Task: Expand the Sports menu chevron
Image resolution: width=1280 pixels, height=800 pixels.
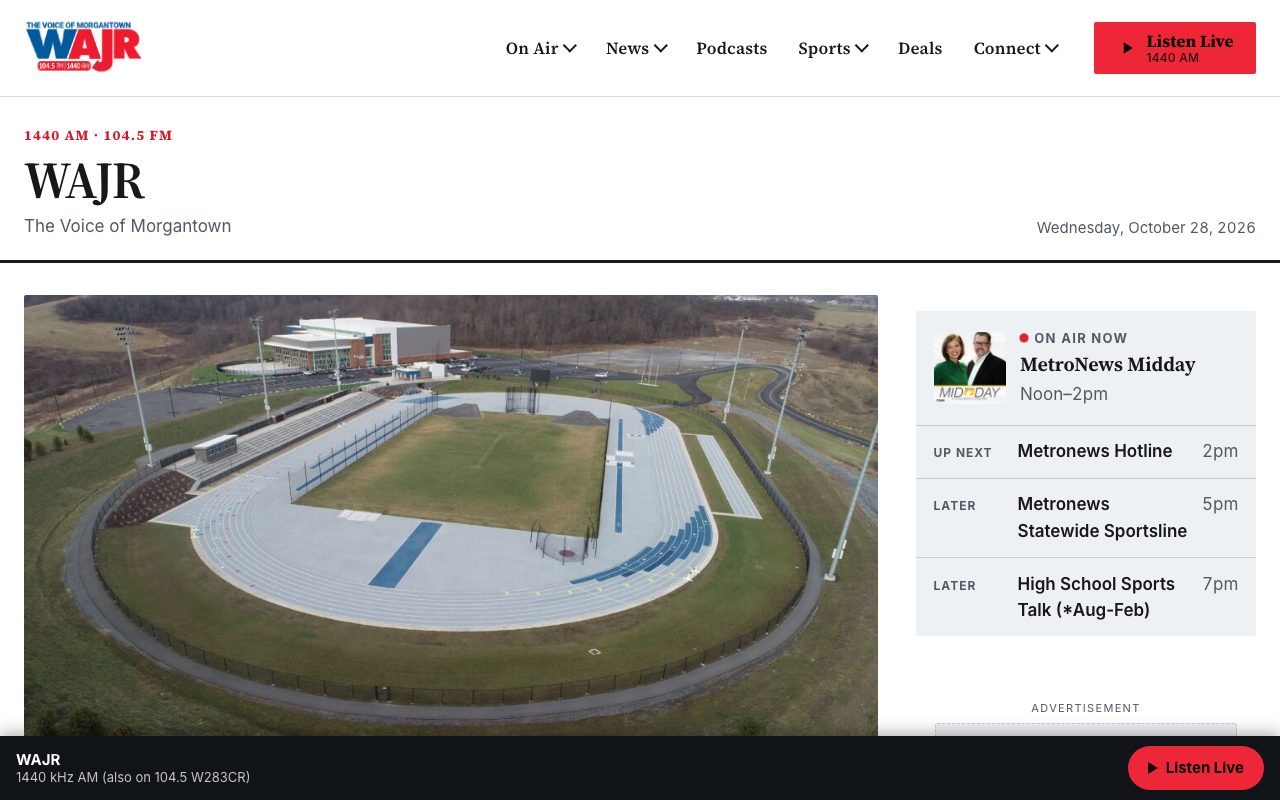Action: tap(862, 48)
